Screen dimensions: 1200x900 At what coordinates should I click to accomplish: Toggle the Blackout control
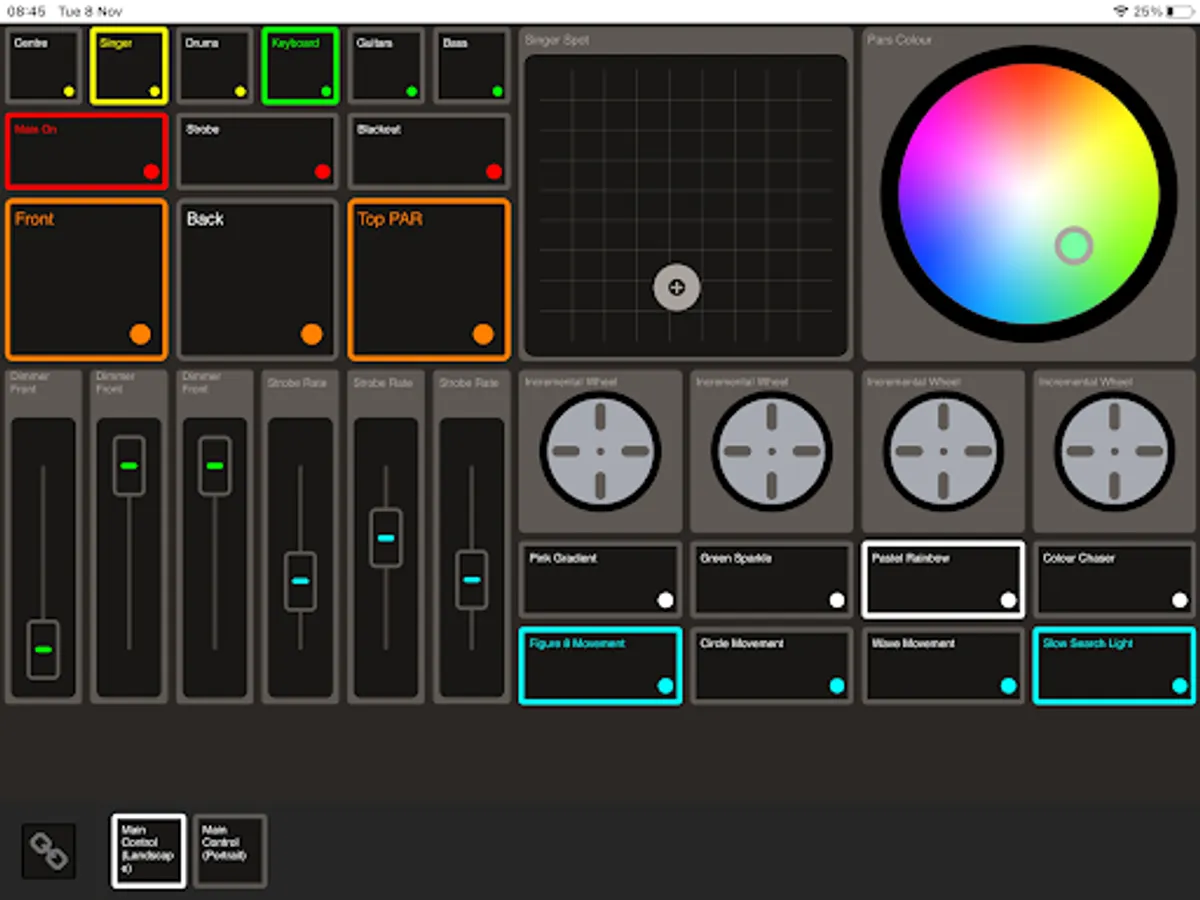click(428, 151)
